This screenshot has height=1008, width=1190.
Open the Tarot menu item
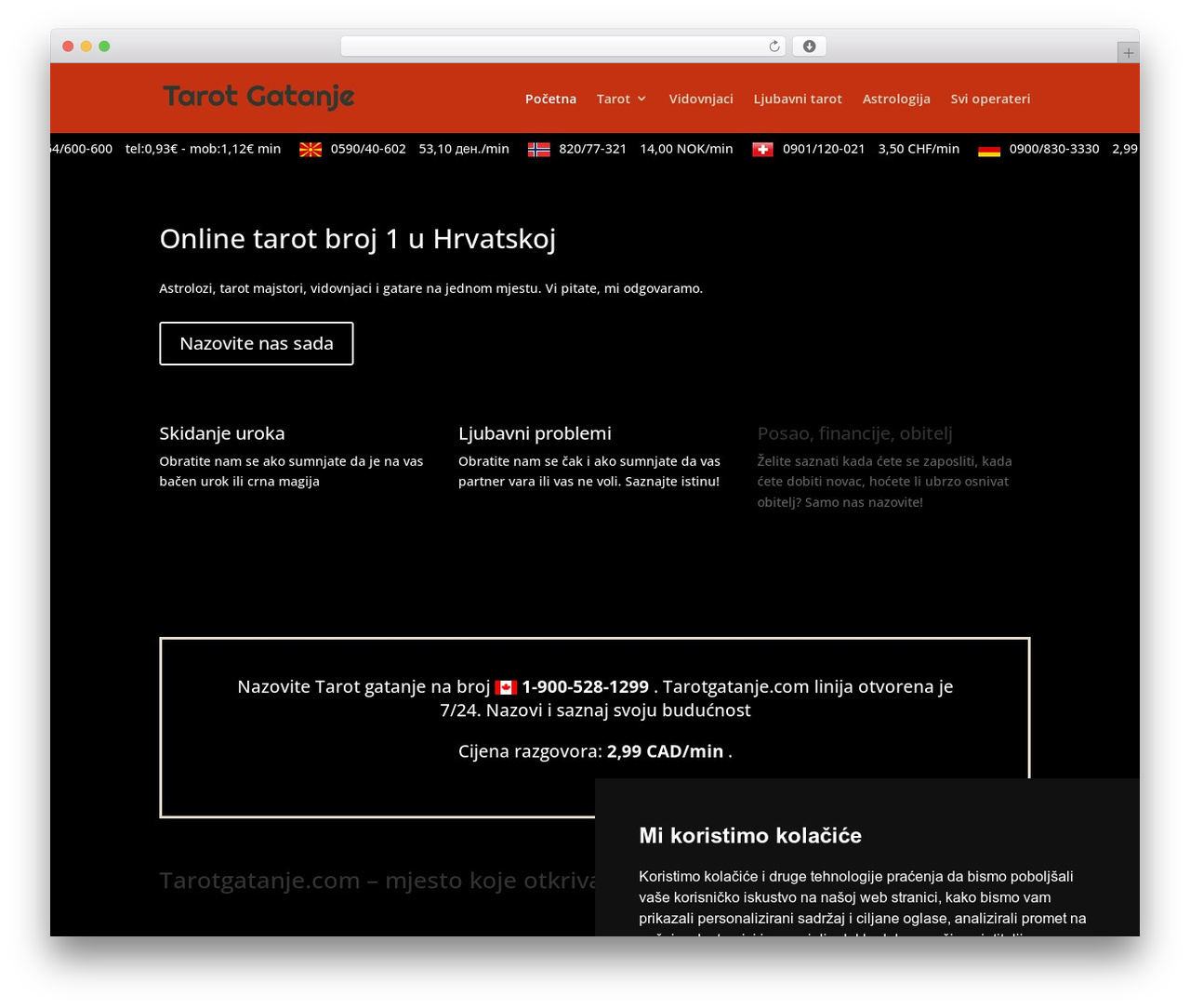[614, 99]
